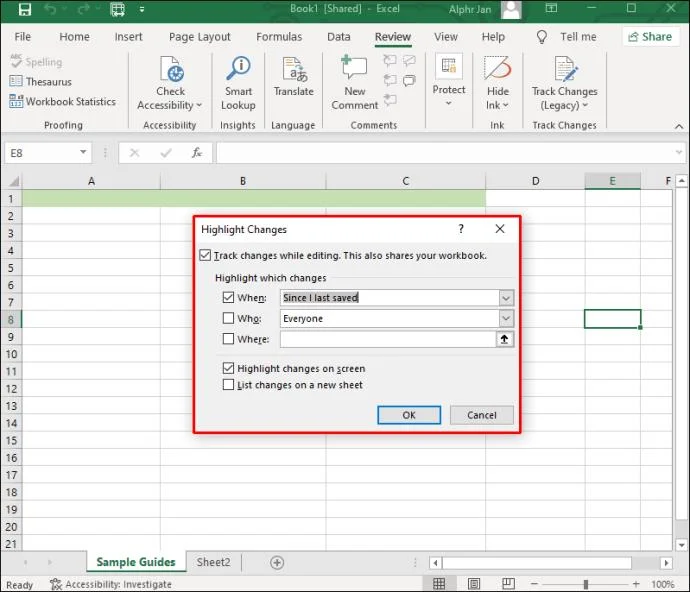Click Cancel in Highlight Changes dialog
690x592 pixels.
tap(481, 415)
